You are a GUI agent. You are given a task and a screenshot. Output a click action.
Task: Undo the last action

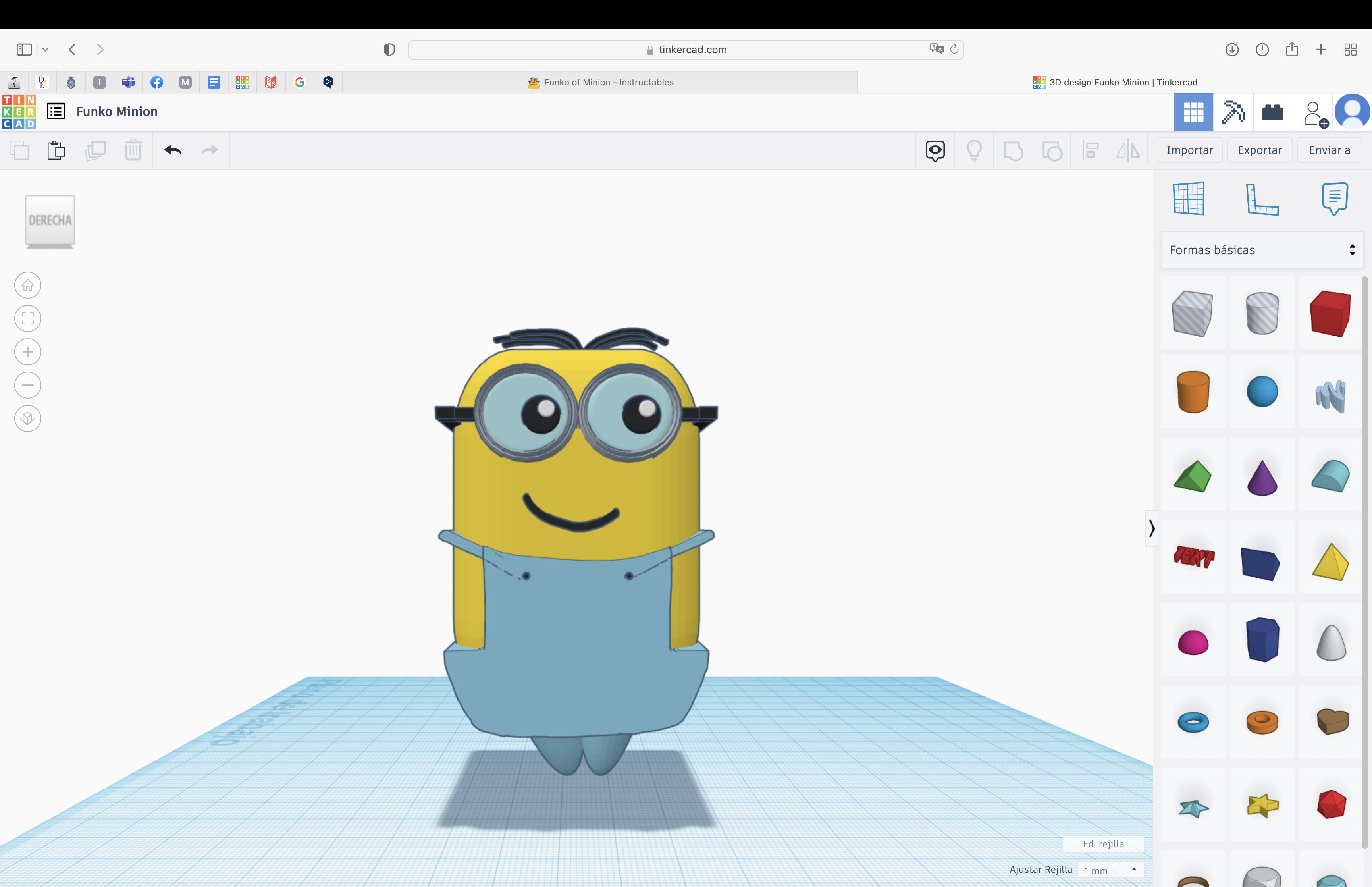pyautogui.click(x=173, y=150)
